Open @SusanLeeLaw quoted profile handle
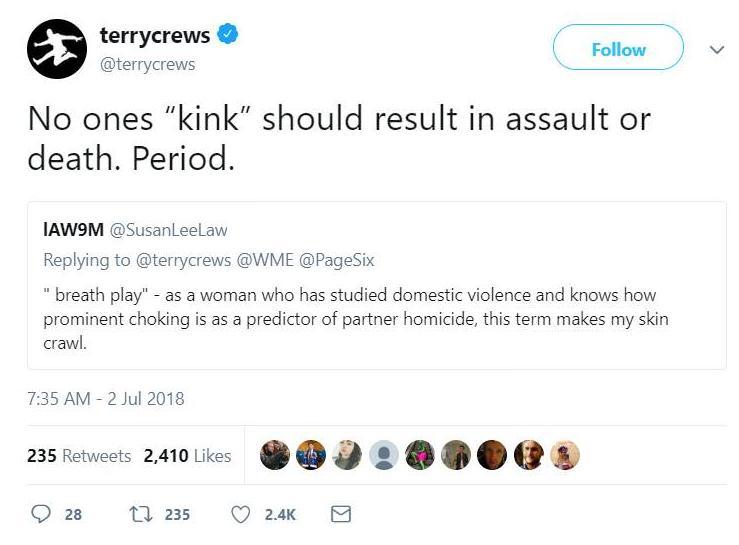The width and height of the screenshot is (739, 545). pos(167,230)
